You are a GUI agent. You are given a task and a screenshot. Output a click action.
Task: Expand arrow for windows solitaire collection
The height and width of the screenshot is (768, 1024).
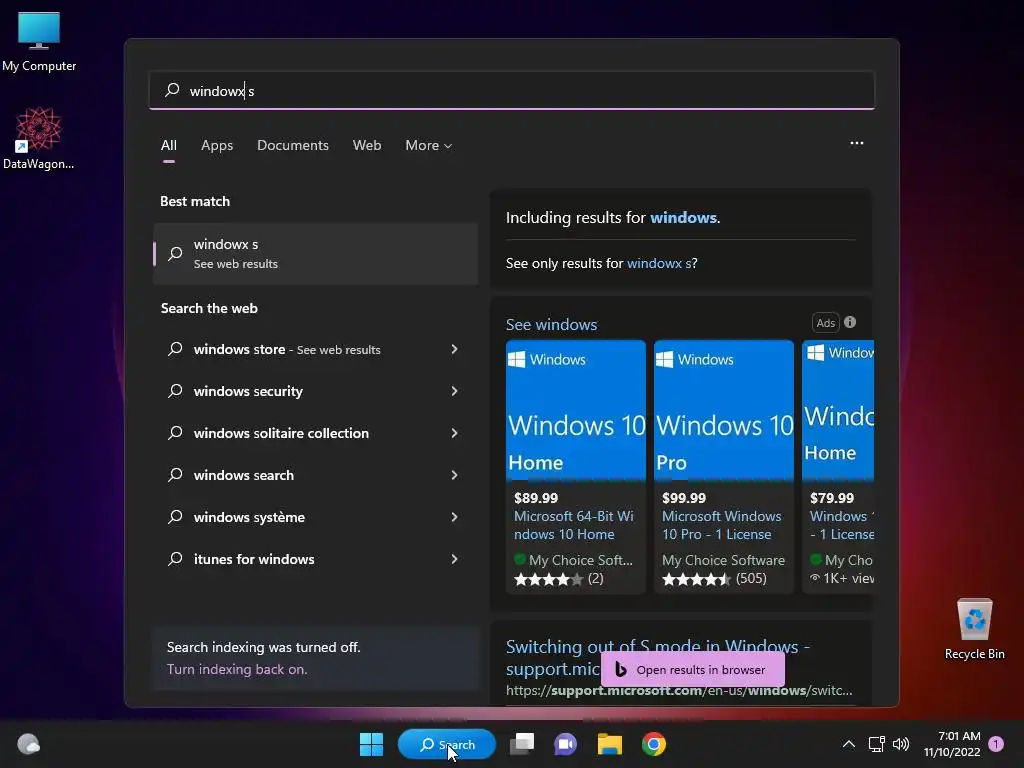pyautogui.click(x=454, y=433)
